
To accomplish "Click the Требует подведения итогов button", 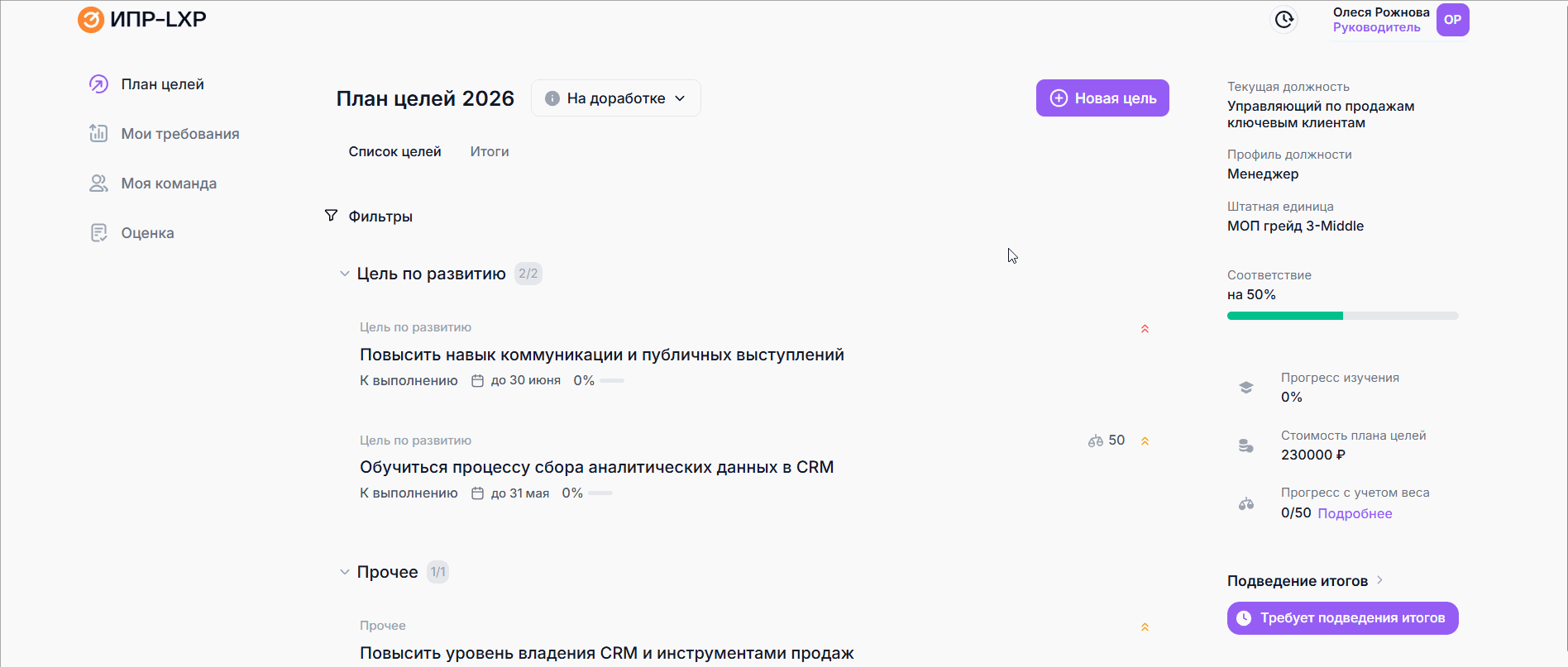I will pos(1342,618).
